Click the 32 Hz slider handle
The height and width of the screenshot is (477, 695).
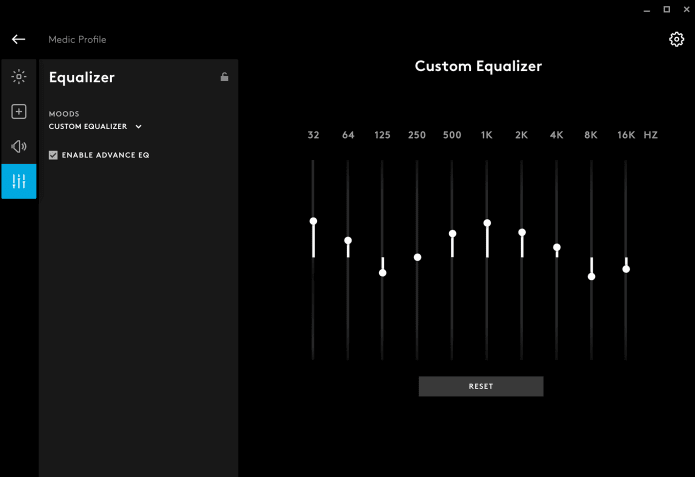313,221
